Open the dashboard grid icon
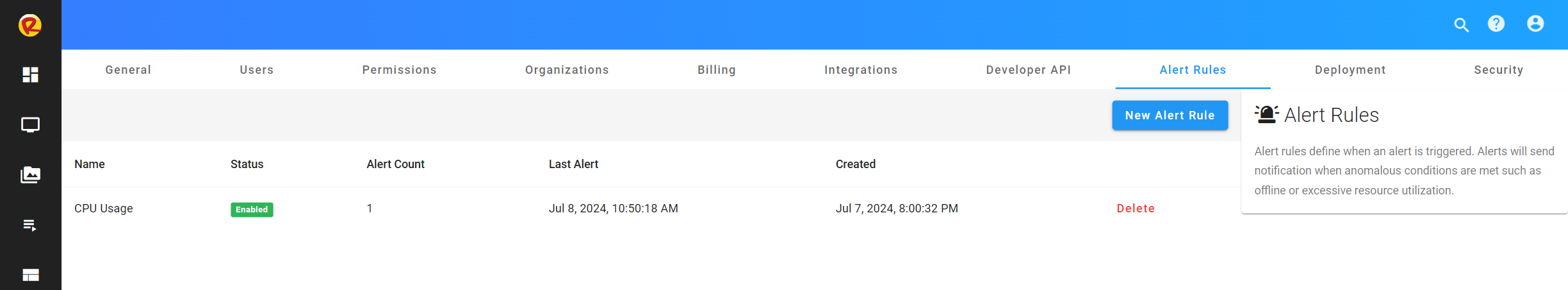The image size is (1568, 290). point(30,75)
